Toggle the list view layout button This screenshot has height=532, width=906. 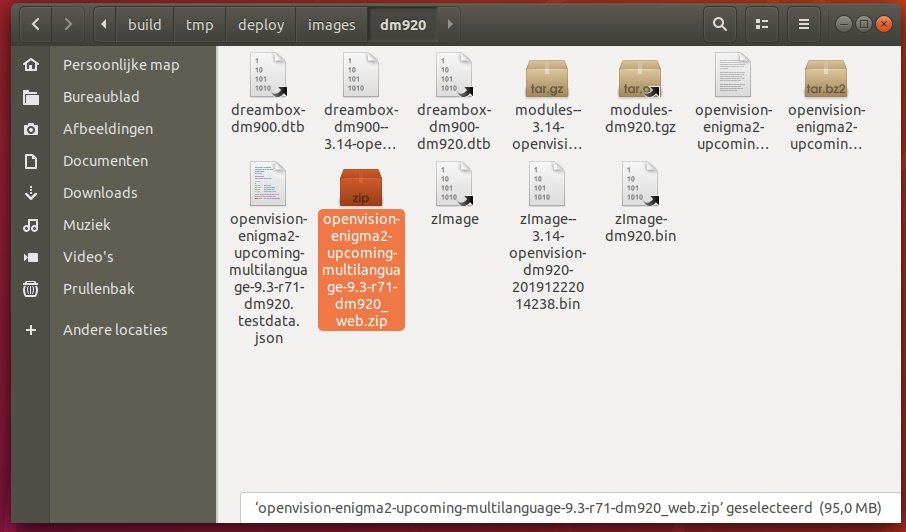point(762,24)
